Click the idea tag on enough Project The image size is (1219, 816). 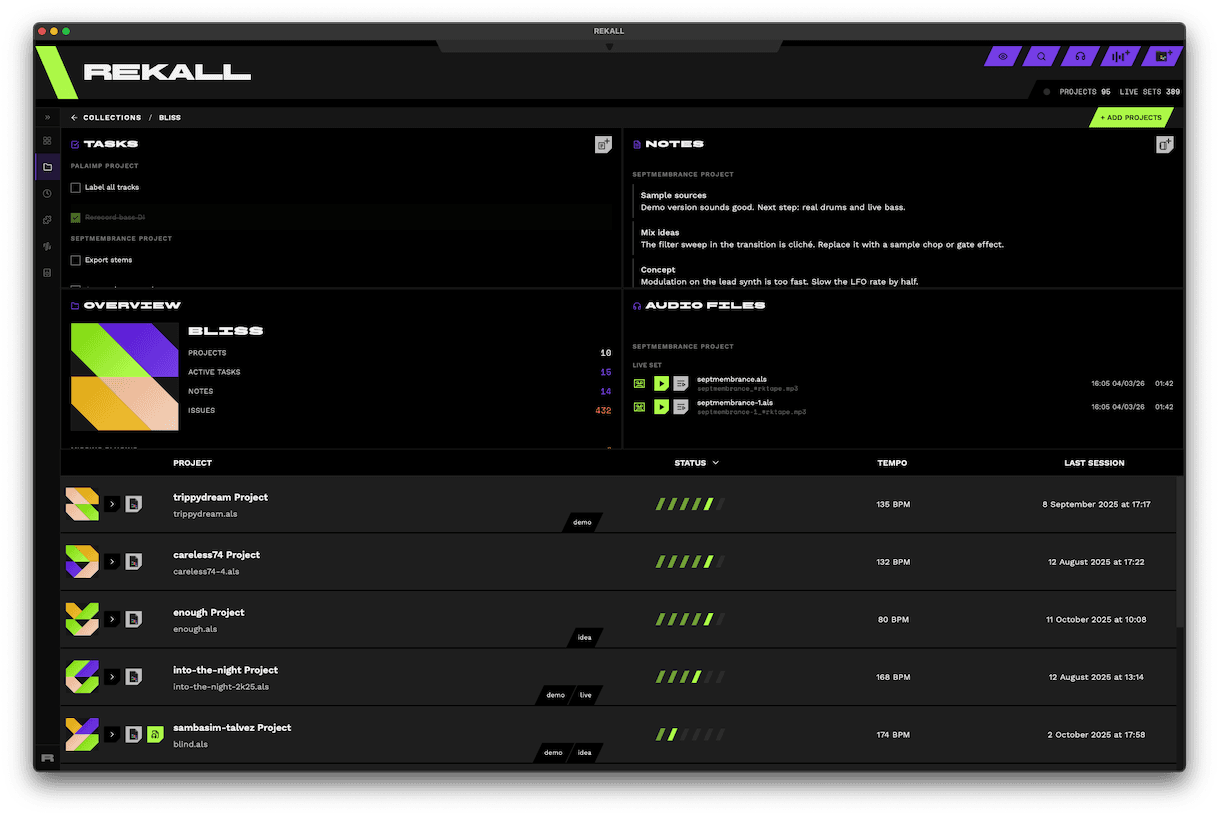[585, 637]
